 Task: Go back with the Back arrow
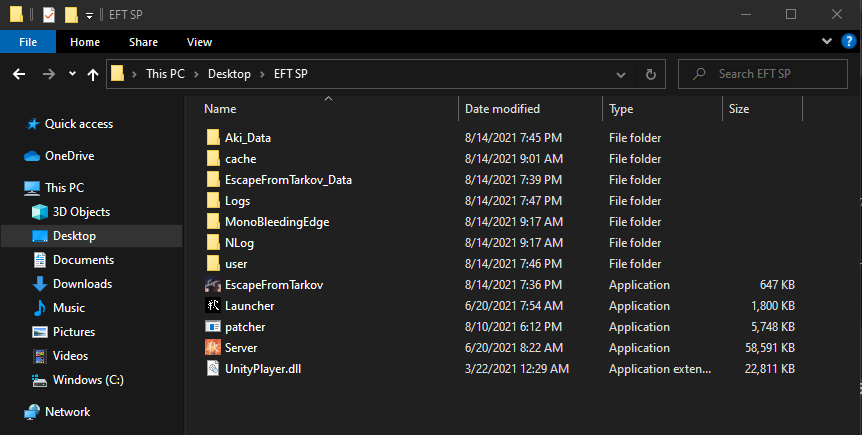19,74
